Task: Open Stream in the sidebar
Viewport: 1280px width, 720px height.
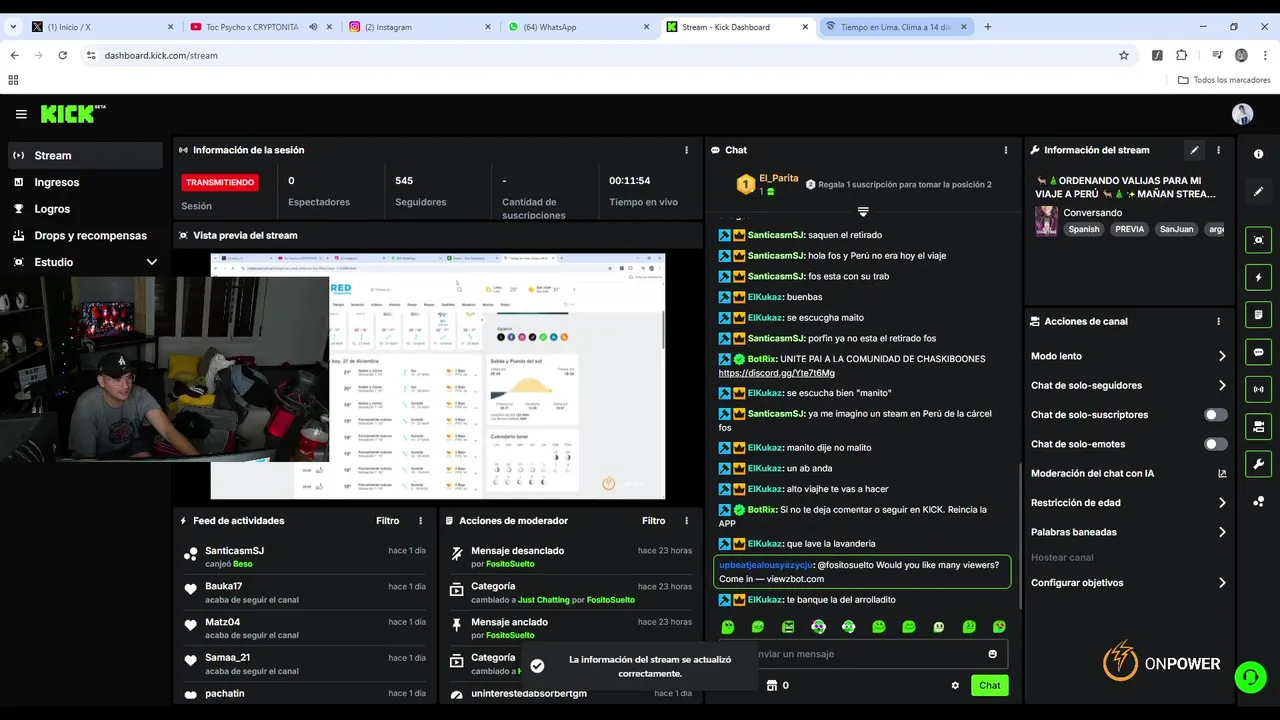Action: coord(85,155)
